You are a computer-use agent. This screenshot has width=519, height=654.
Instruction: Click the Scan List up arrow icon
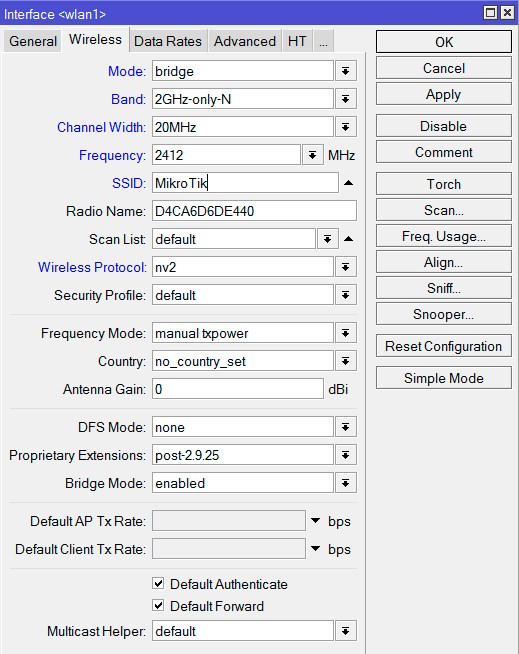(x=348, y=239)
